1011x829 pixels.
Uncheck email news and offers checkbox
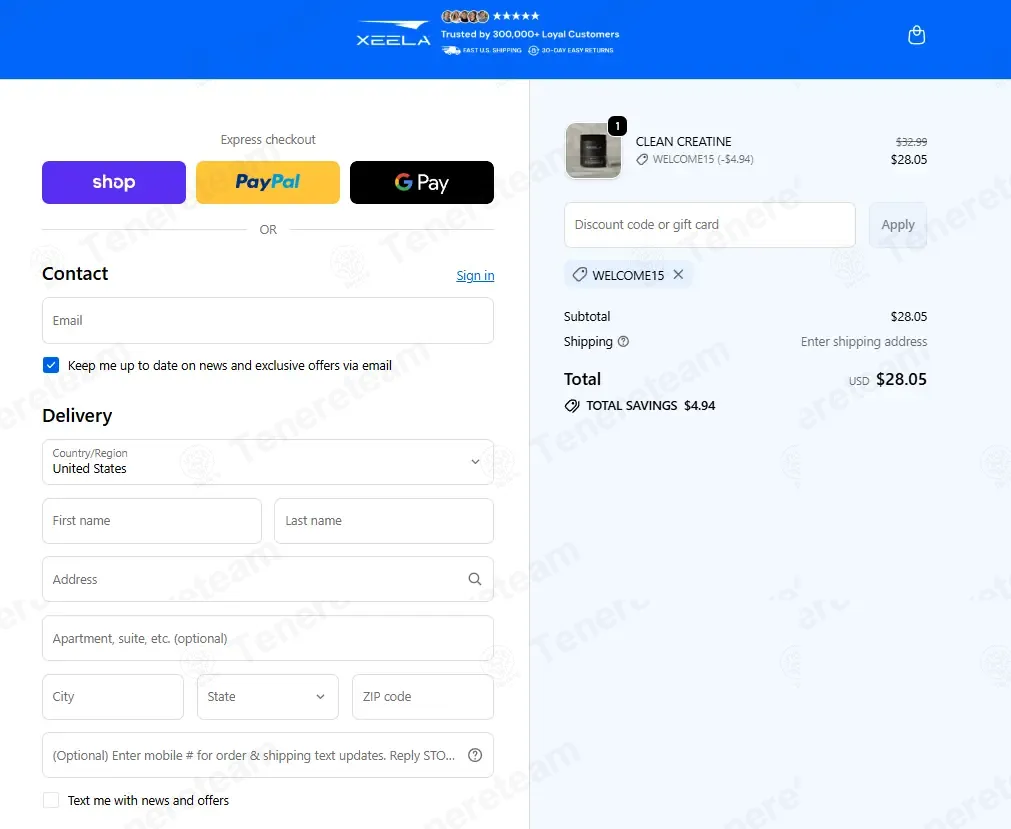[x=51, y=365]
